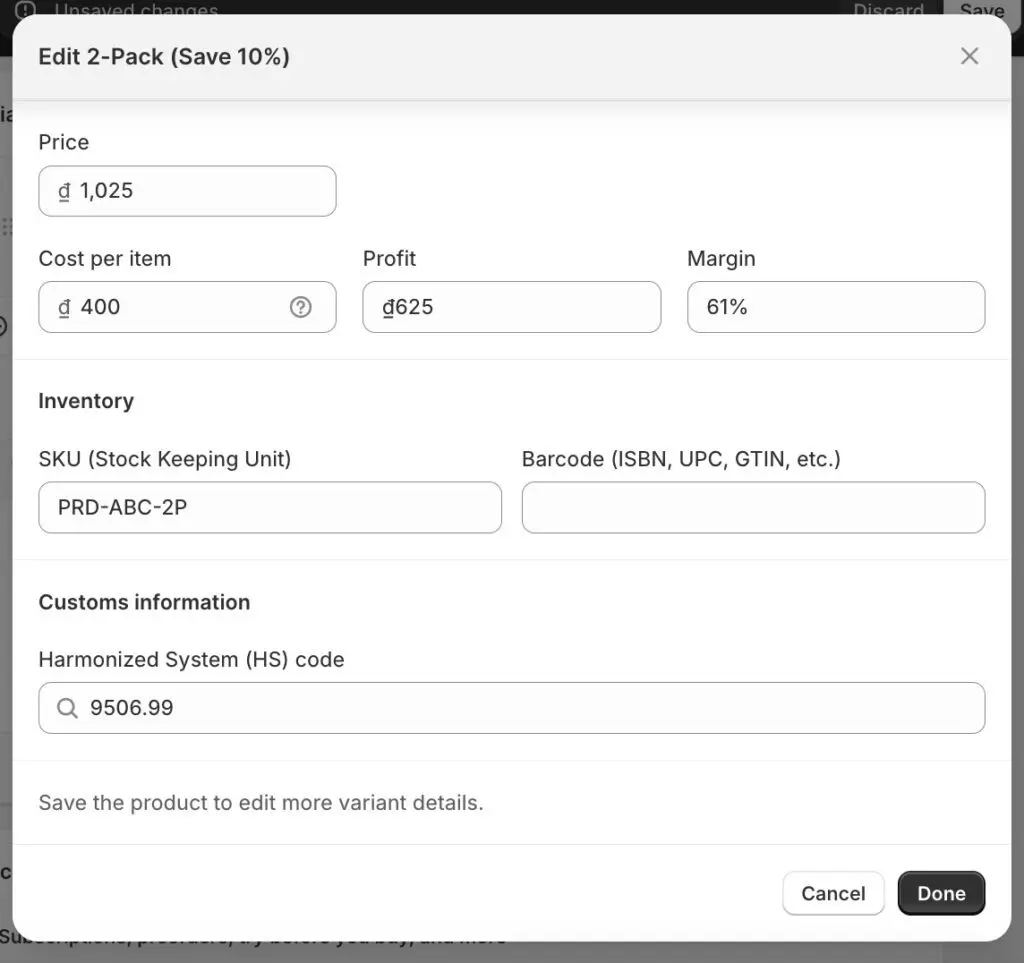Image resolution: width=1024 pixels, height=963 pixels.
Task: Click the Margin field showing 61%
Action: pyautogui.click(x=835, y=307)
